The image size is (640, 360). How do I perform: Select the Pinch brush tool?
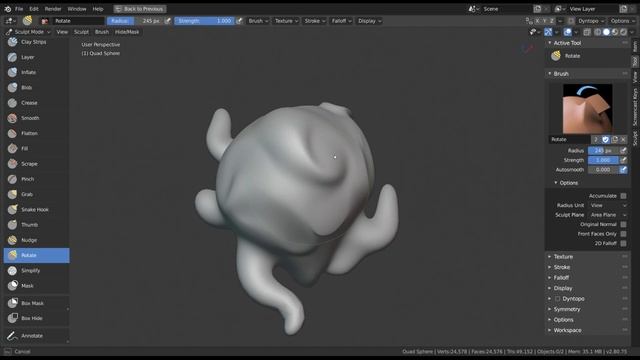click(36, 179)
